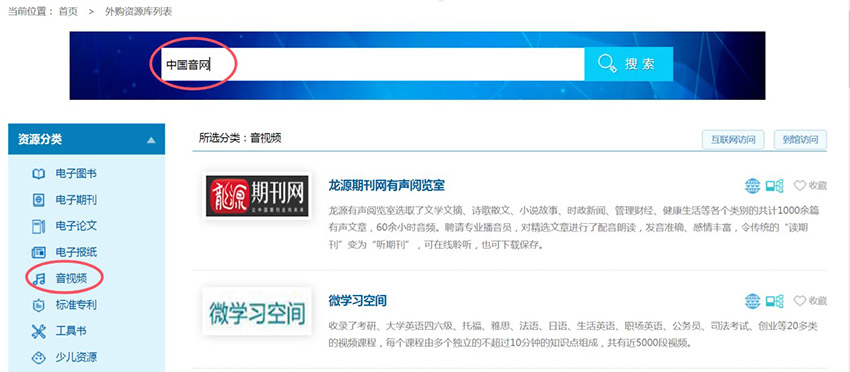
Task: Click the globe icon for 微学习空间
Action: [x=752, y=301]
